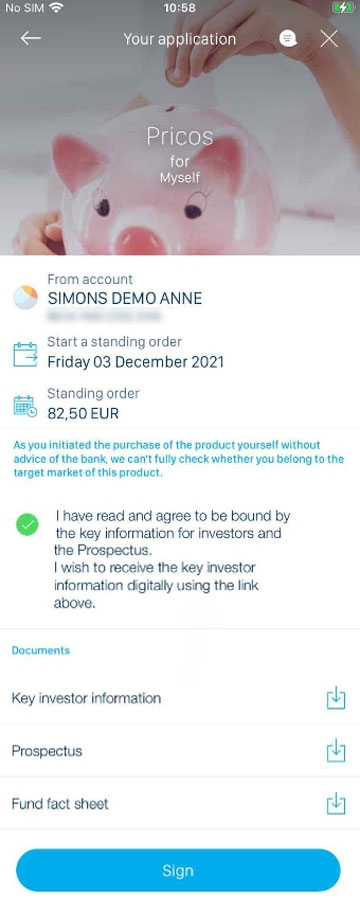Download Key investor information document
This screenshot has height=911, width=360.
(x=336, y=698)
